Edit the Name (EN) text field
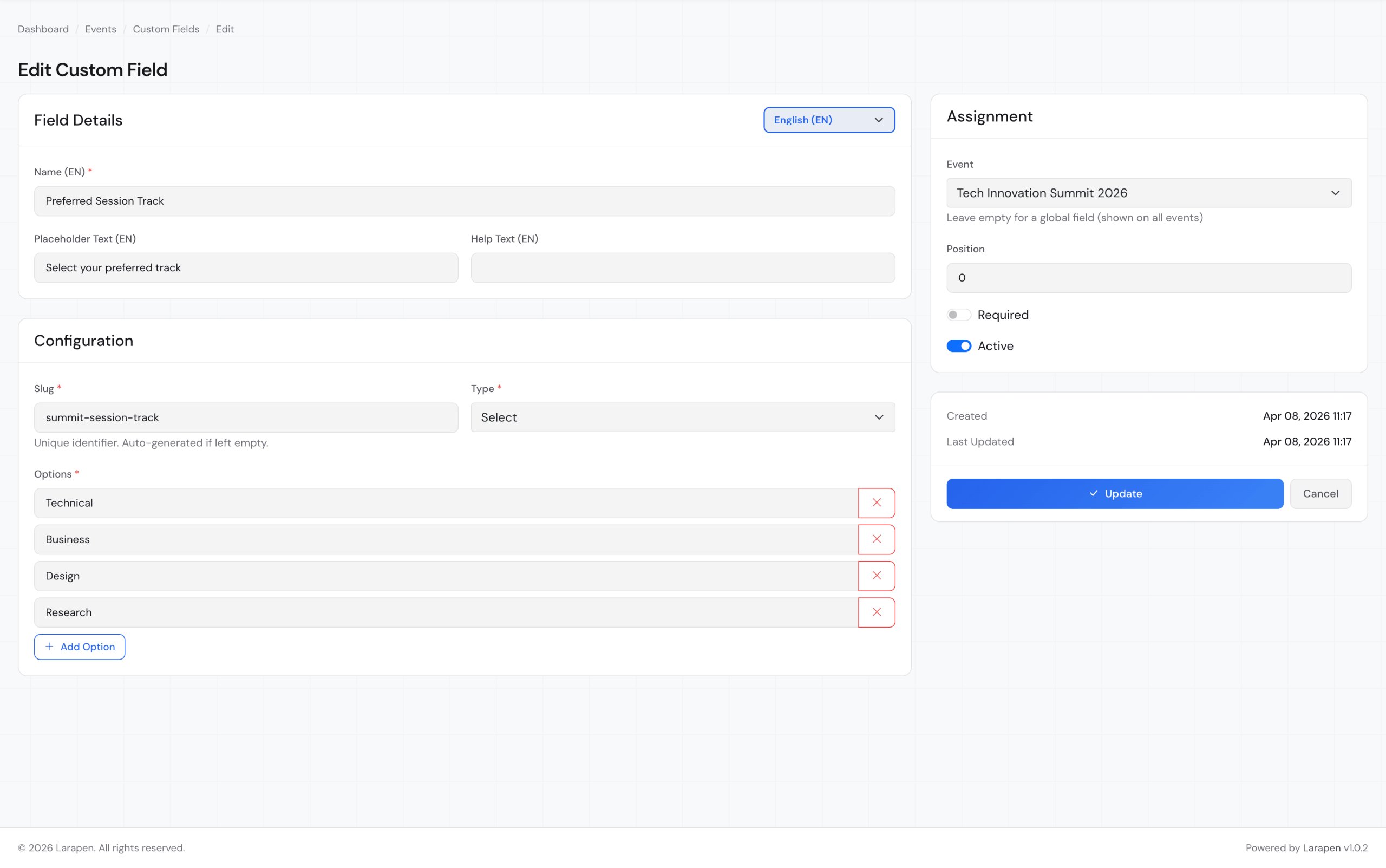The height and width of the screenshot is (868, 1386). (464, 201)
